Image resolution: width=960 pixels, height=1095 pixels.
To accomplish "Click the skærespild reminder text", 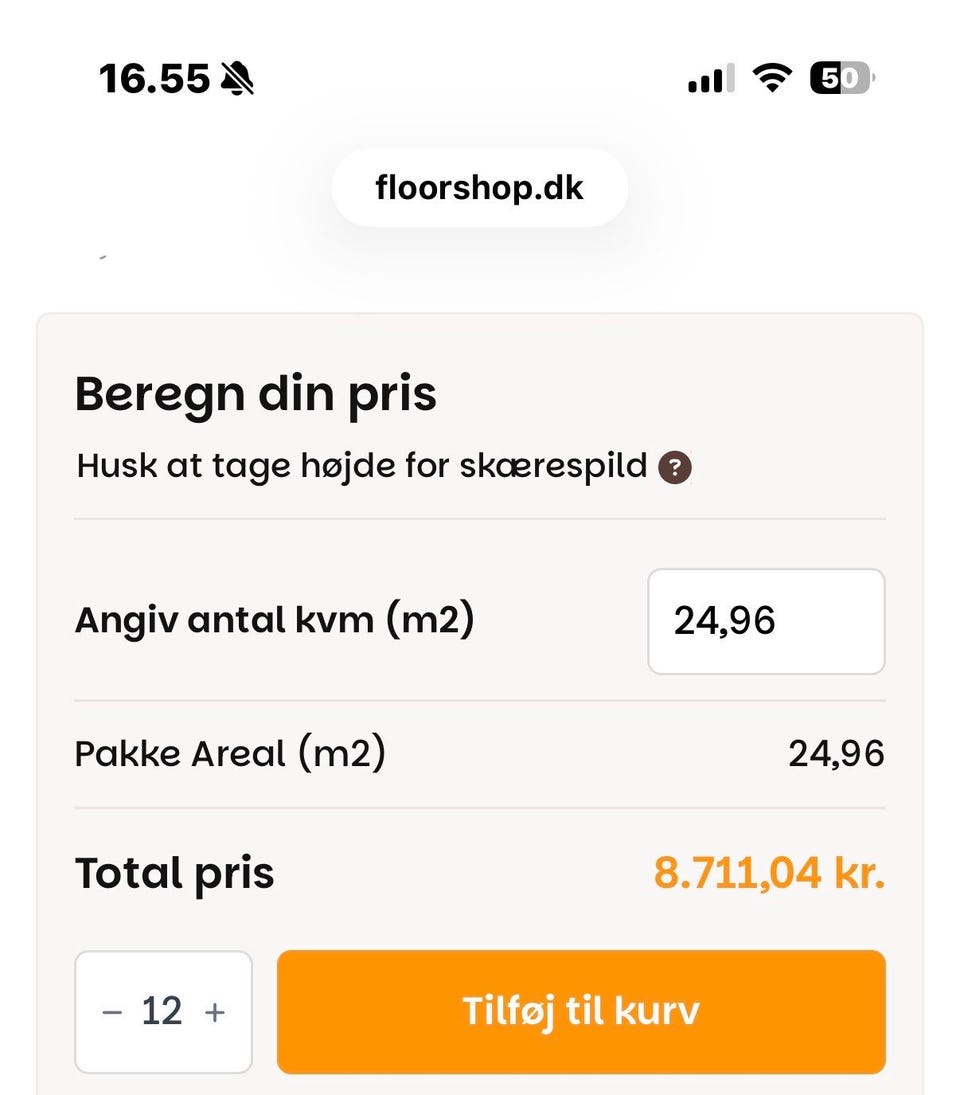I will [362, 466].
